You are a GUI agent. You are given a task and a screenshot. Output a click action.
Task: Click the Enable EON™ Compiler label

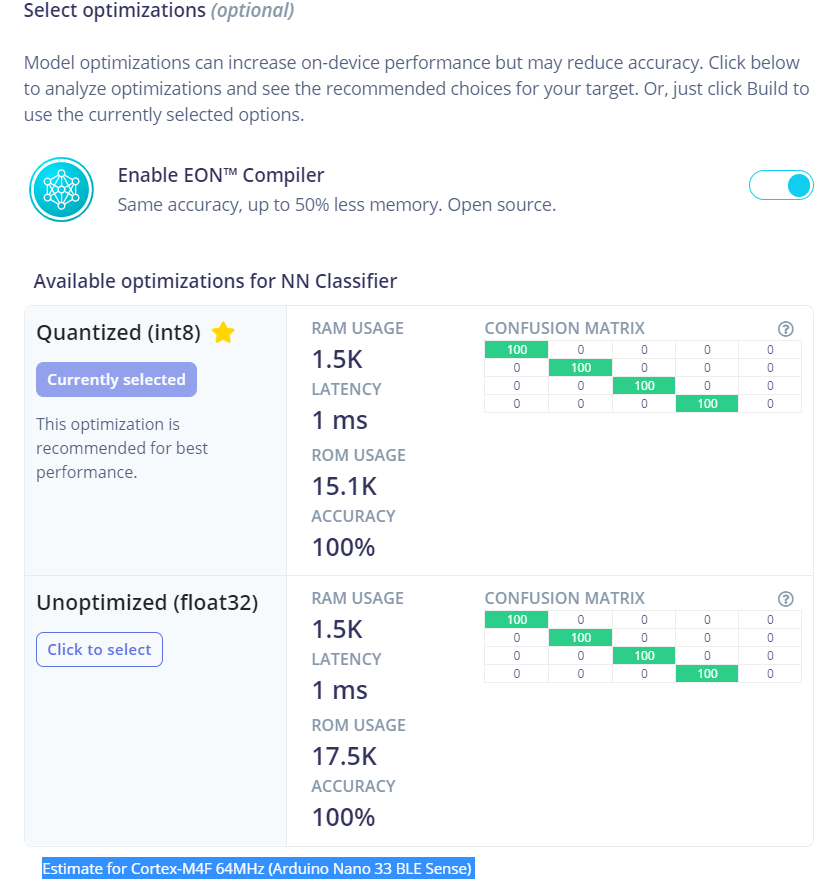point(221,175)
